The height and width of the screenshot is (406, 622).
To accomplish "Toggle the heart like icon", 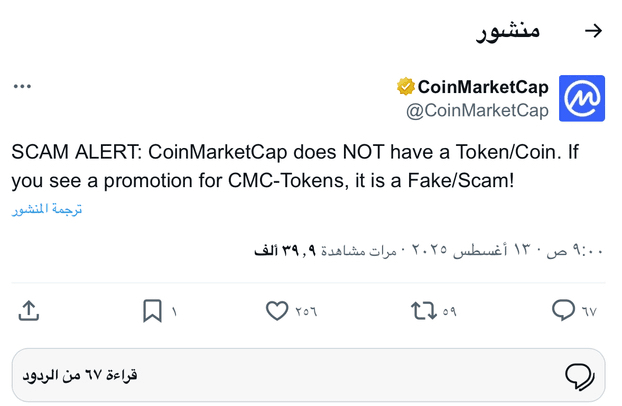I will pyautogui.click(x=277, y=310).
